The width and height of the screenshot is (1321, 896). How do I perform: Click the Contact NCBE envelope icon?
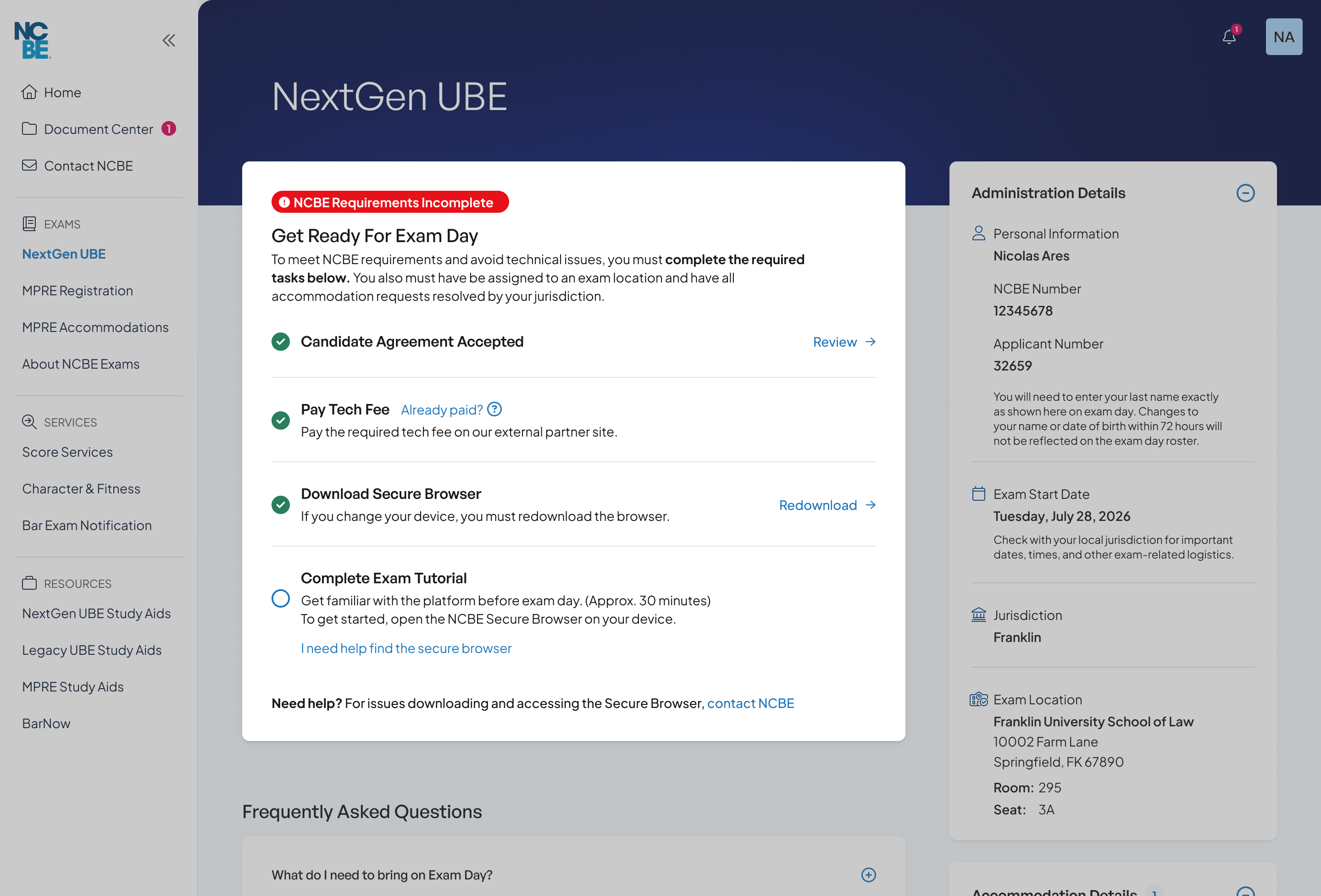[x=29, y=166]
